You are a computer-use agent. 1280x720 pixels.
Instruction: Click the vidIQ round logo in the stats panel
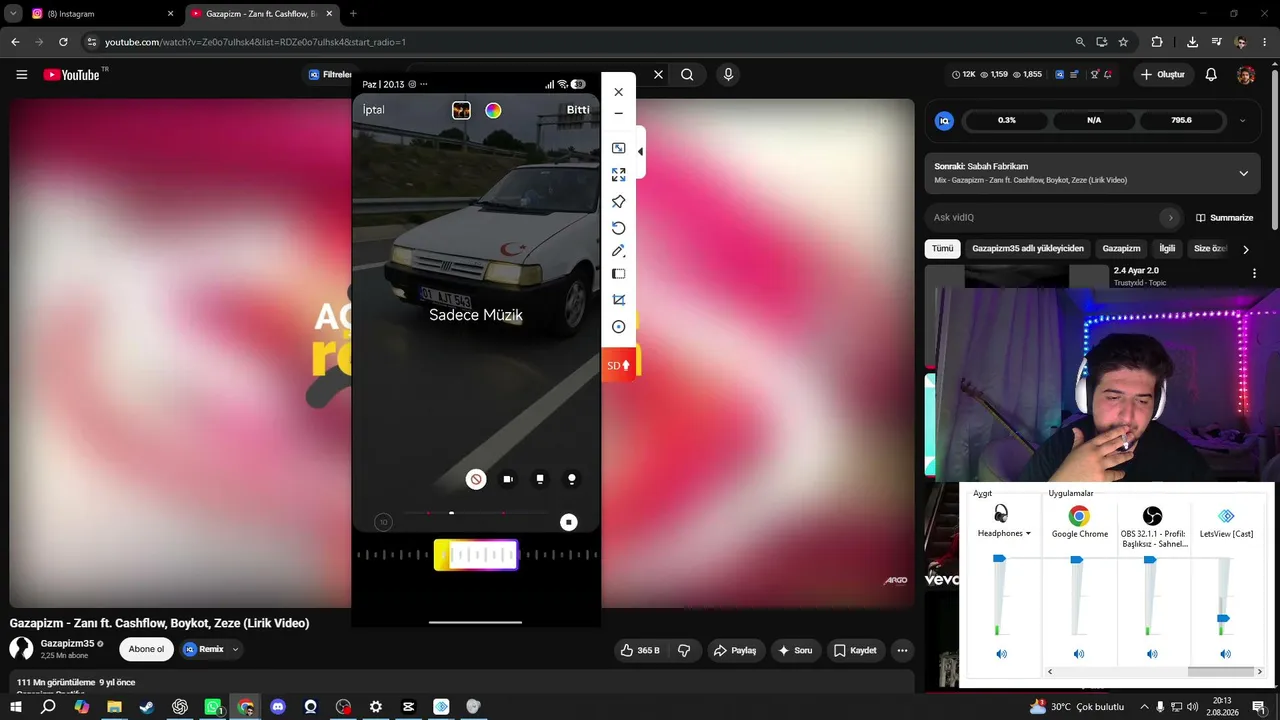(944, 120)
